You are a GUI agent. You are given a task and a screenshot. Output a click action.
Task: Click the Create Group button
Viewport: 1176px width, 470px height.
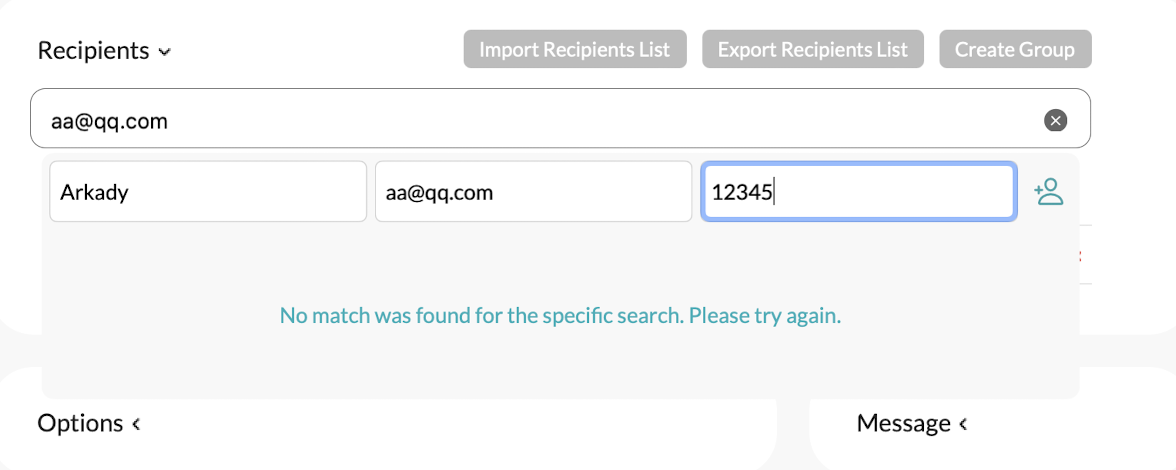pyautogui.click(x=1014, y=49)
